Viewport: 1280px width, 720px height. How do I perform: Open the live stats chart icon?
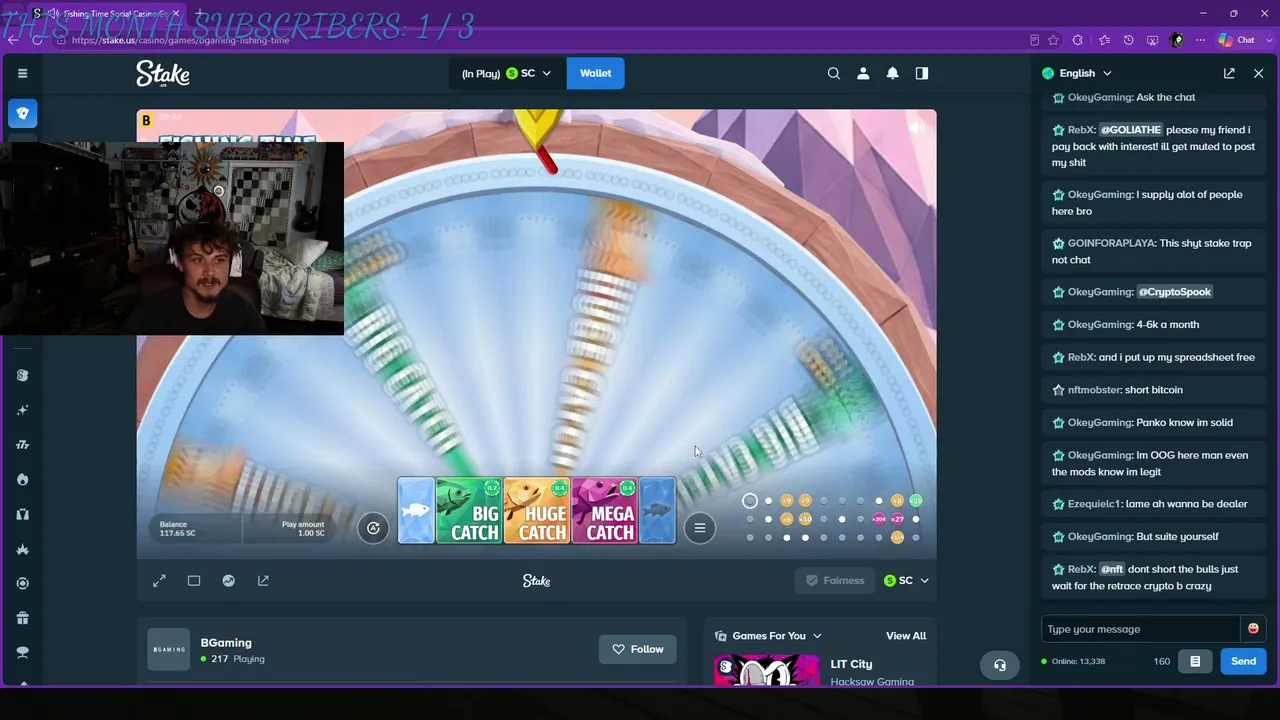[229, 581]
